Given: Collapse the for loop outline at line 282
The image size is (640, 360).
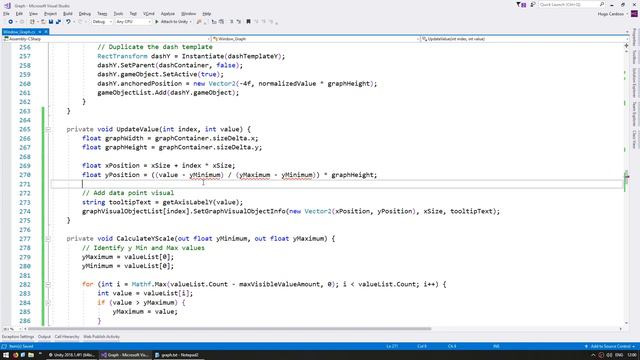Looking at the screenshot, I should pos(48,284).
